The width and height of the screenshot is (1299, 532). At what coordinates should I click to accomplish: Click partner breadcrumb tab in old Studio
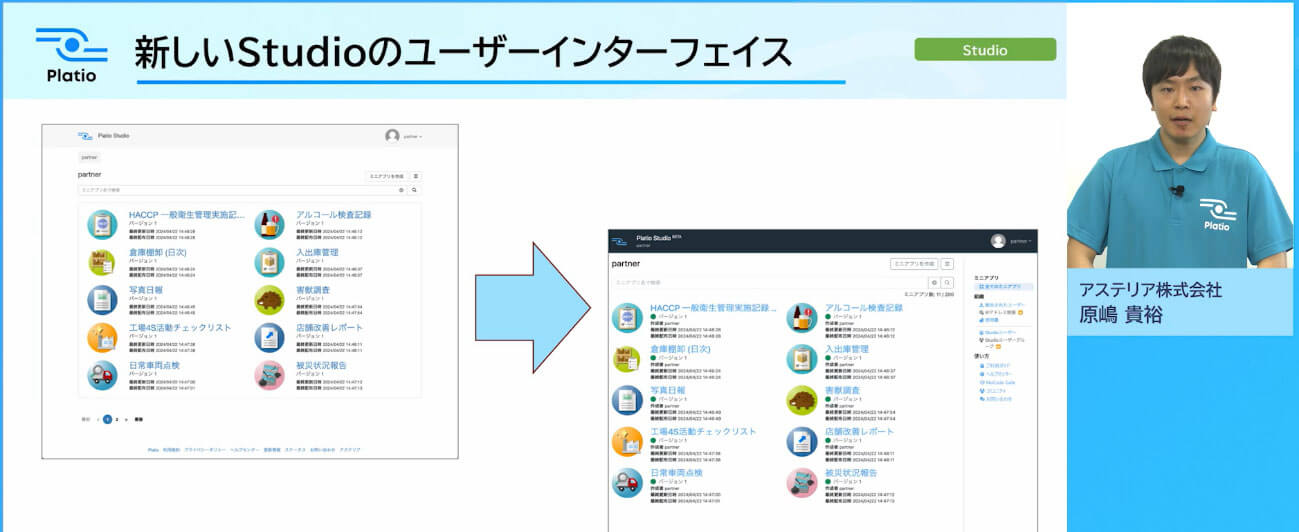point(89,157)
